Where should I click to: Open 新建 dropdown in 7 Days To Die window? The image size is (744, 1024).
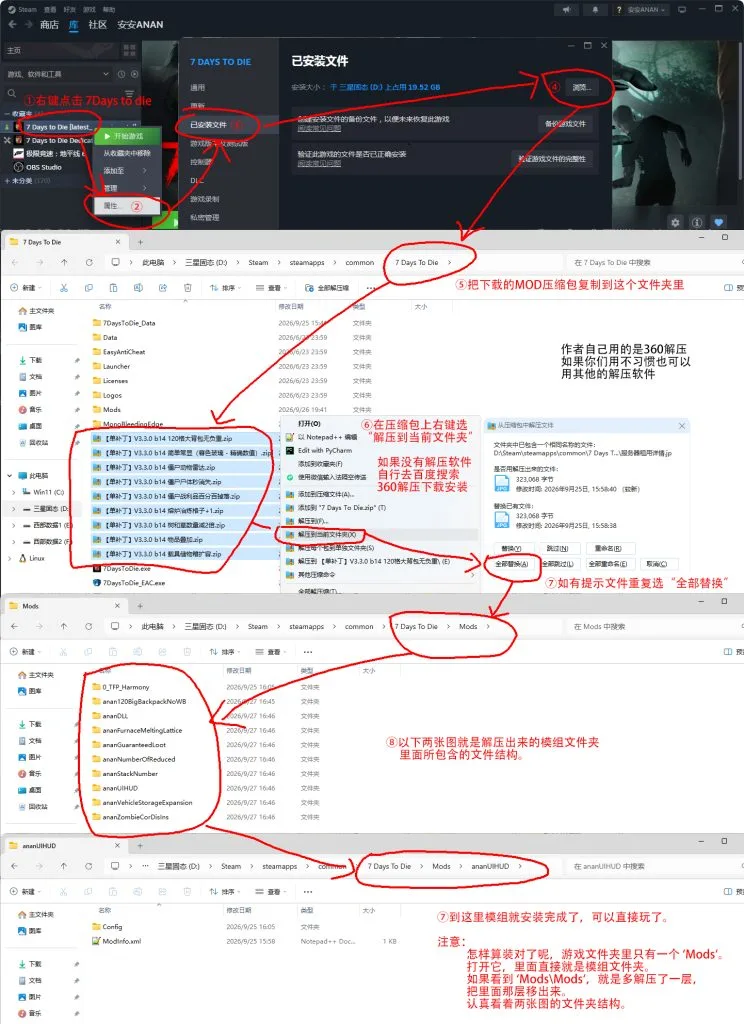coord(26,288)
